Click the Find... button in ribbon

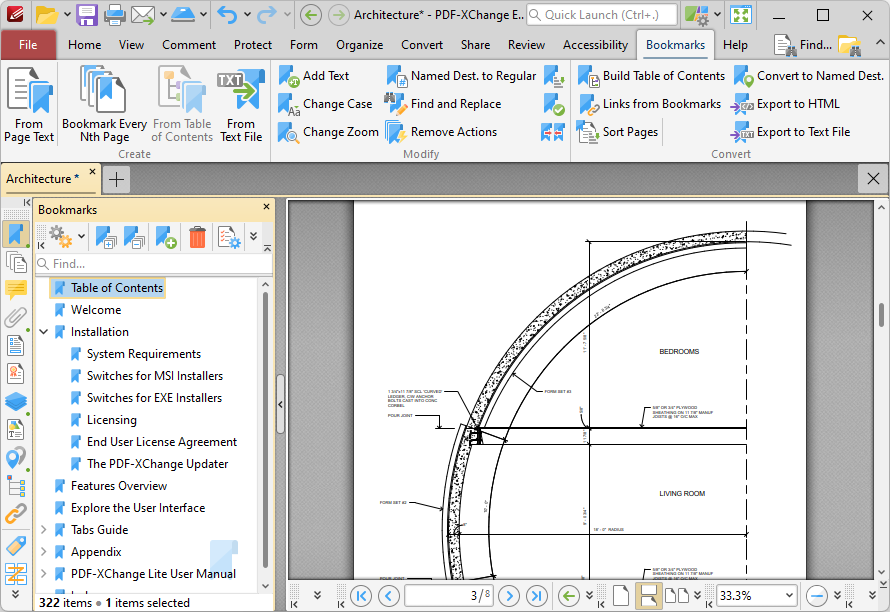803,45
